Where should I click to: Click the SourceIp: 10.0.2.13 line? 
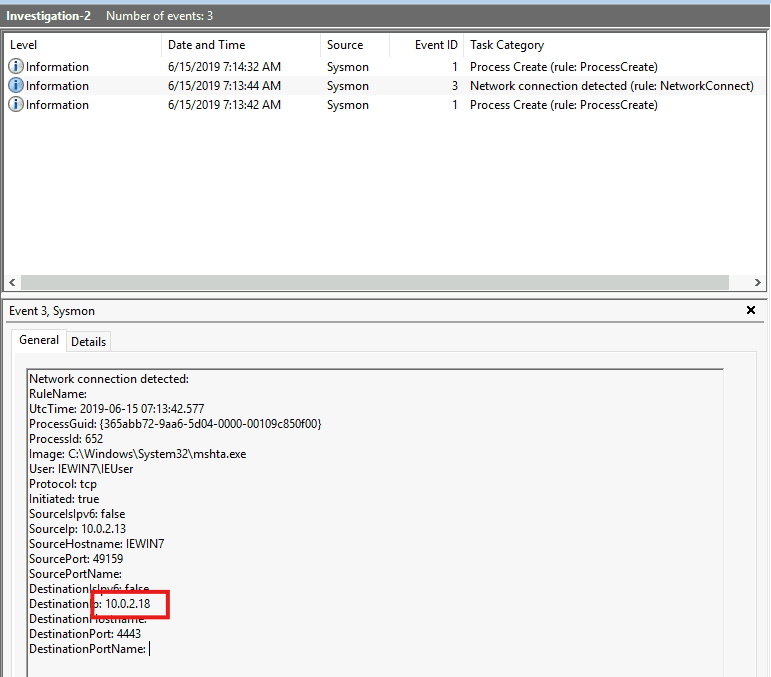coord(77,529)
